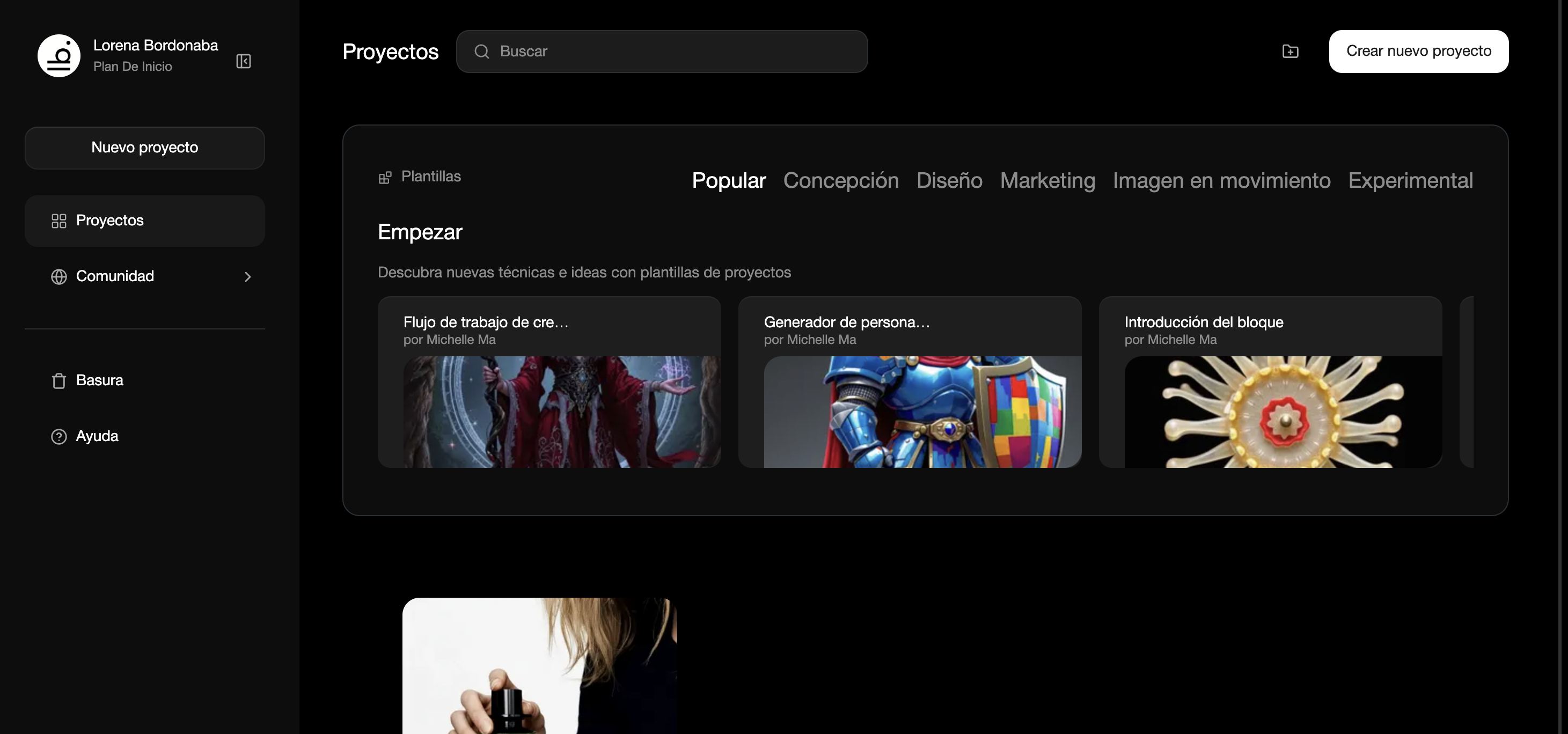Open Basura using the trash icon
This screenshot has height=734, width=1568.
[x=58, y=380]
